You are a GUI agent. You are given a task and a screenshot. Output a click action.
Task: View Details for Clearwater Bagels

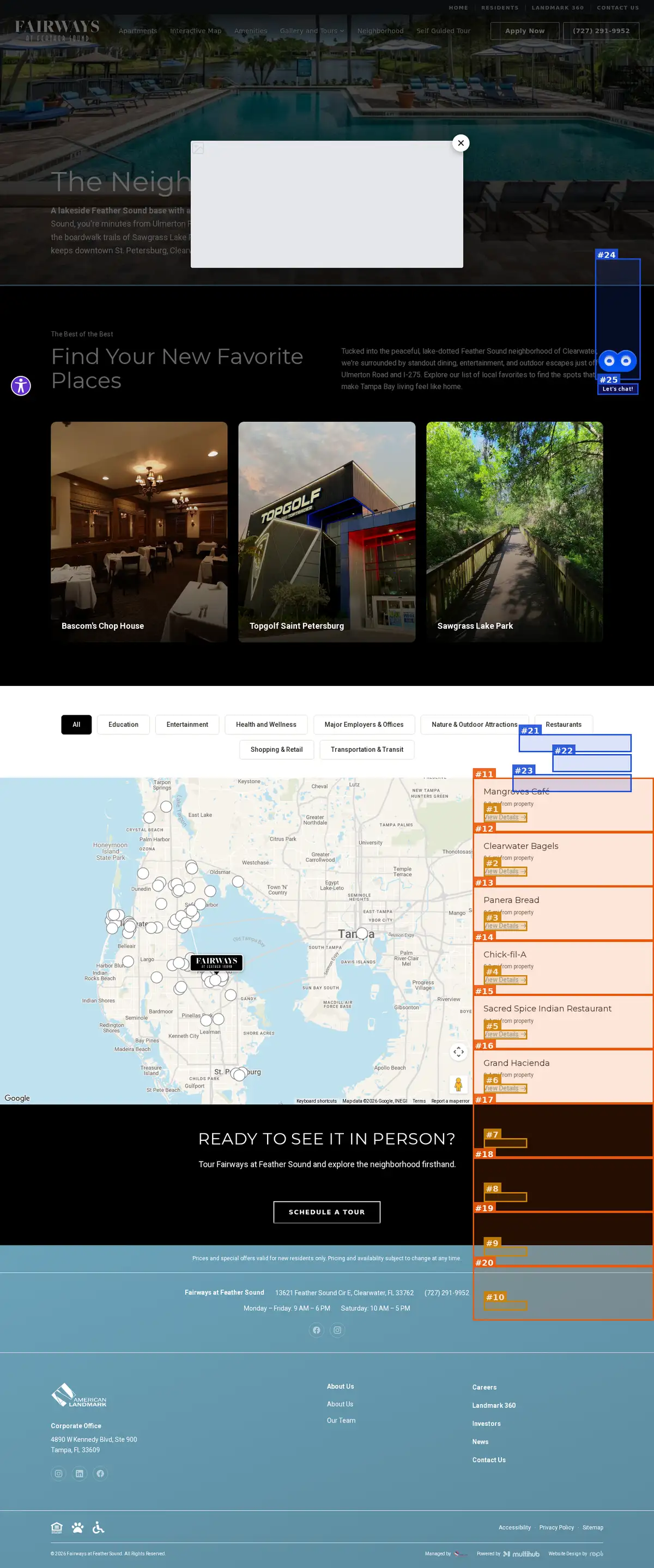point(505,871)
